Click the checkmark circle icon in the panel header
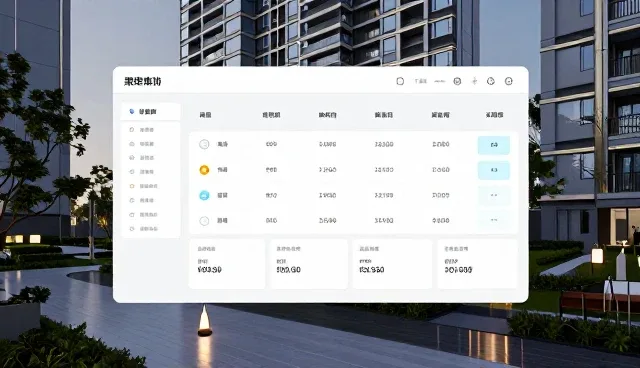Image resolution: width=640 pixels, height=368 pixels. [x=457, y=81]
